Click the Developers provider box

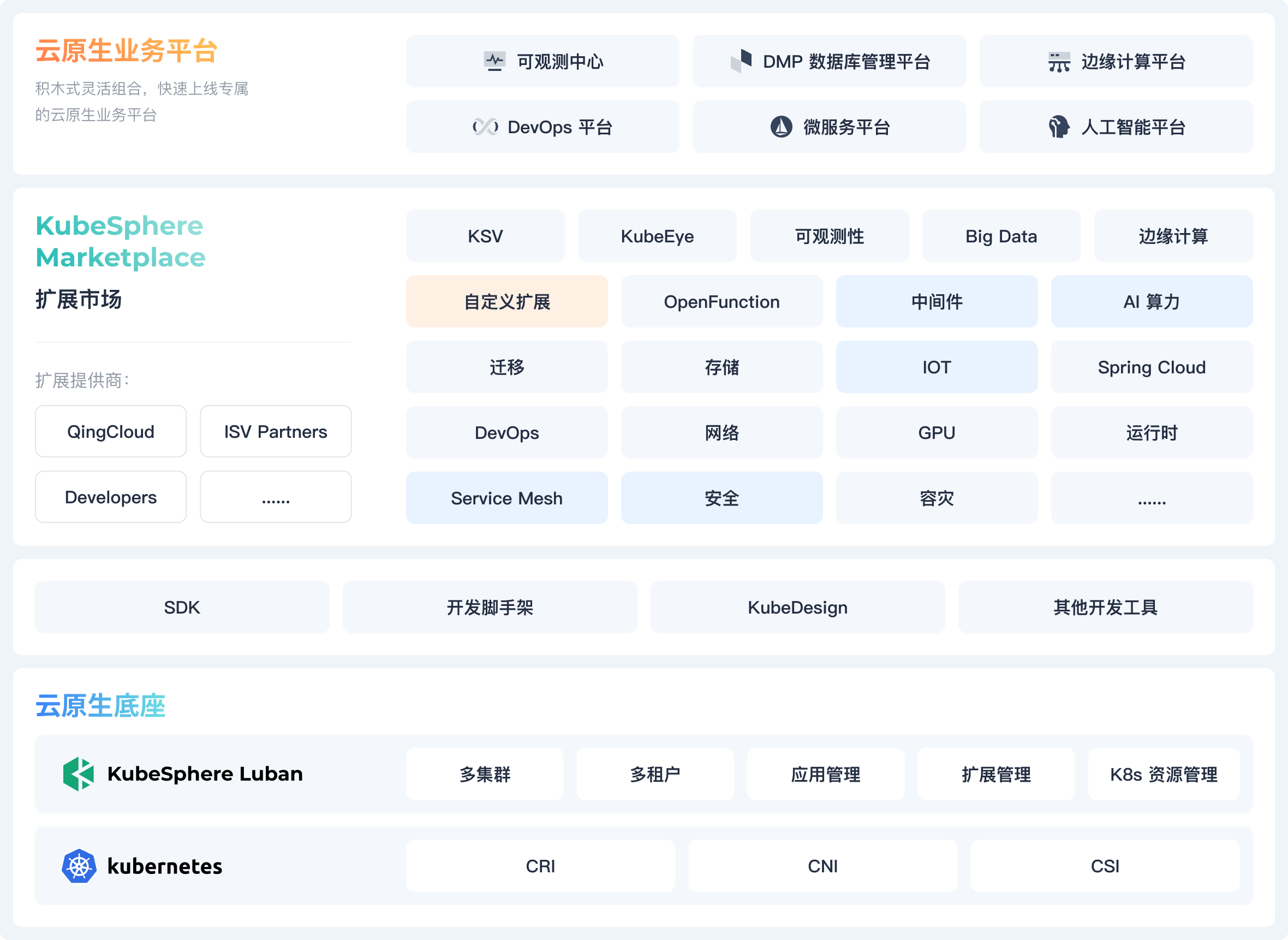point(110,497)
